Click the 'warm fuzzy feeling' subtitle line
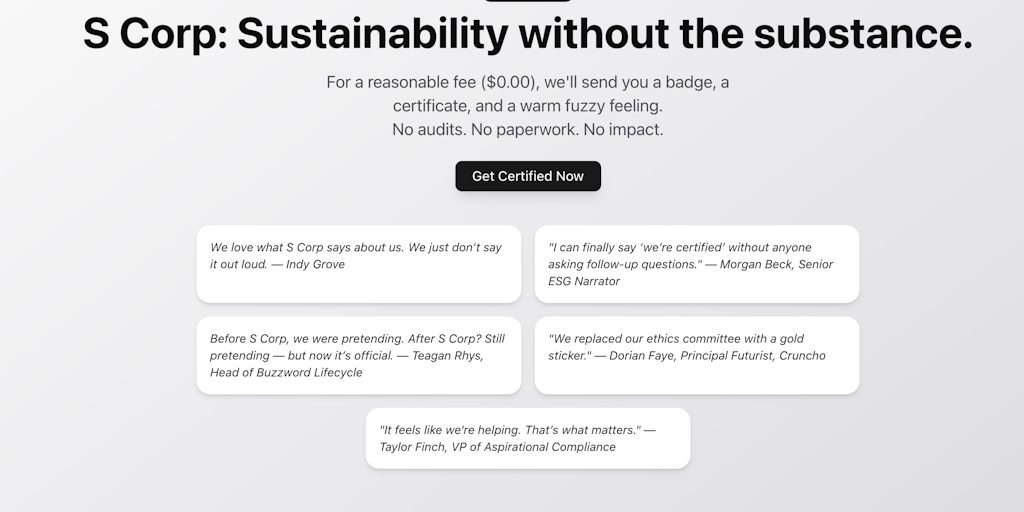The height and width of the screenshot is (512, 1024). tap(528, 106)
